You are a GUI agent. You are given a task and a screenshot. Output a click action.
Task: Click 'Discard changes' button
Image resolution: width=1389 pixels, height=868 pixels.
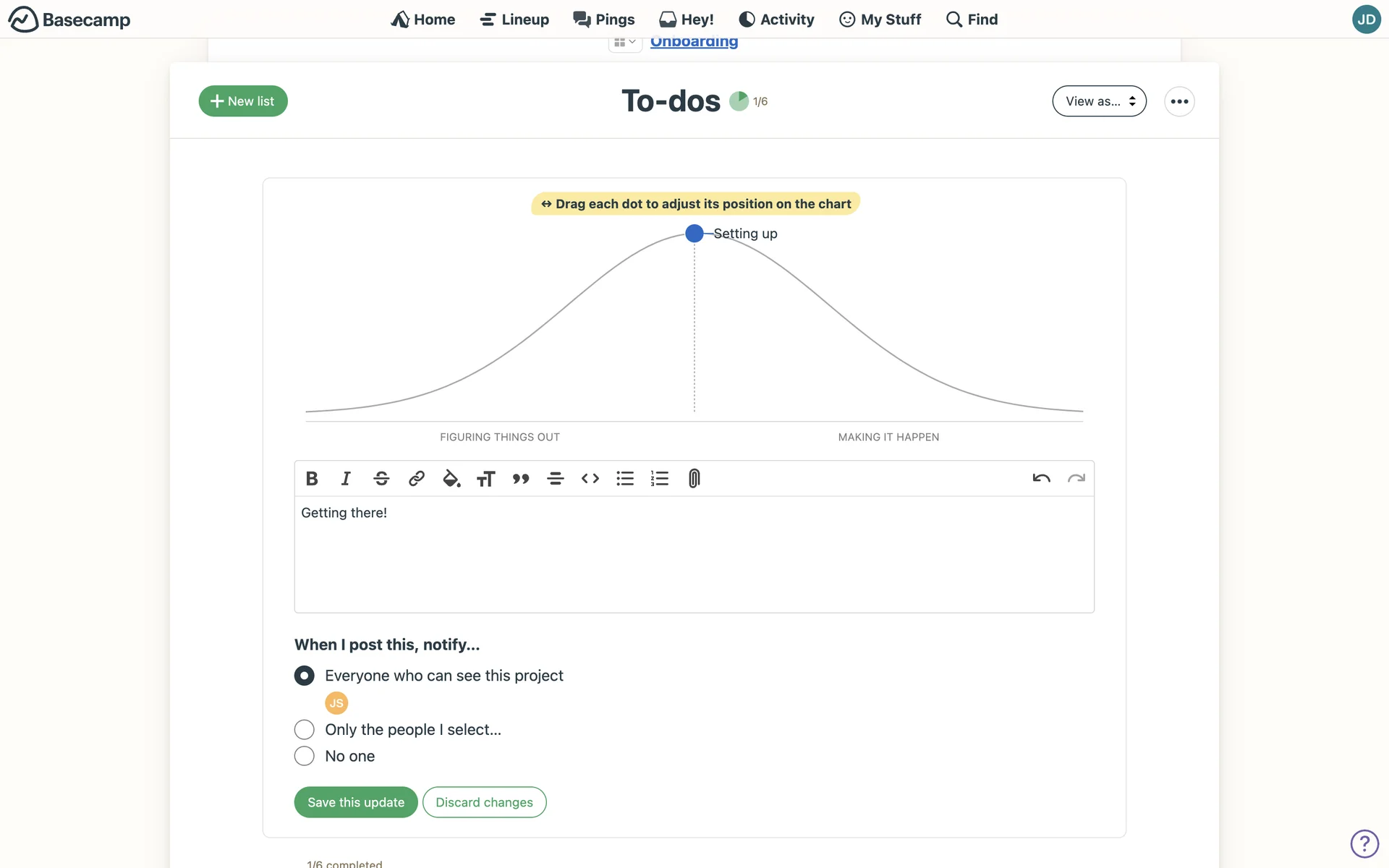point(484,802)
